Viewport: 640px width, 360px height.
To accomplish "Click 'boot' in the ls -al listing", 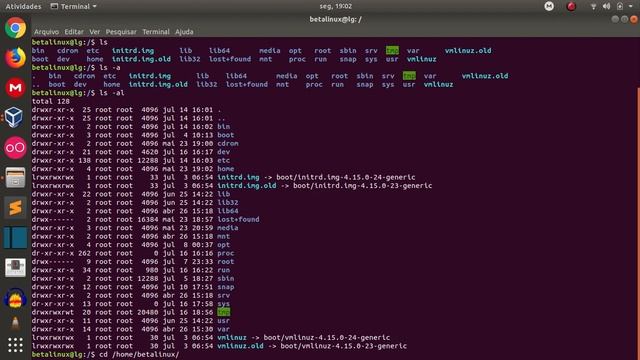I will click(226, 135).
